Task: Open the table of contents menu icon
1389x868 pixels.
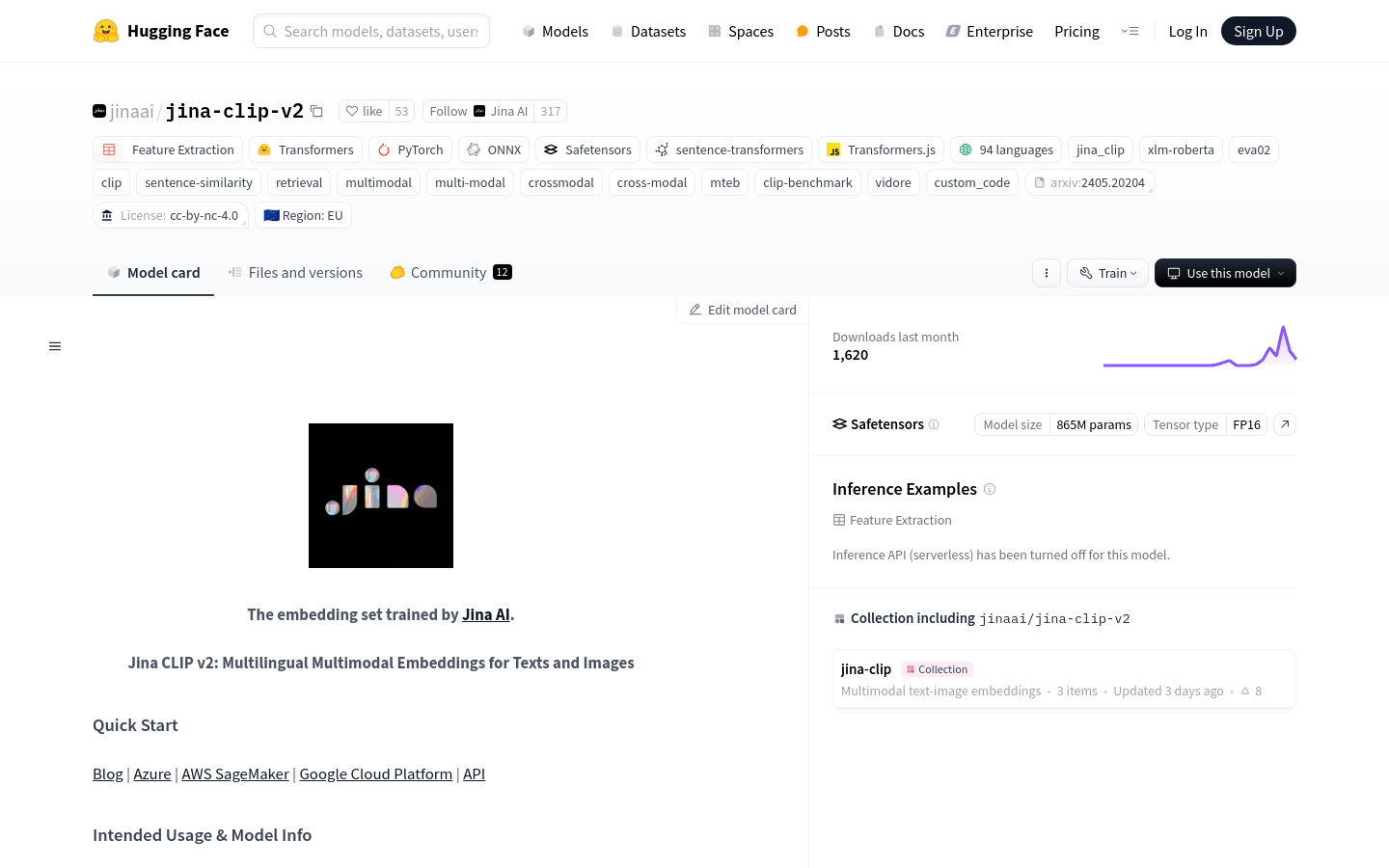Action: [x=55, y=346]
